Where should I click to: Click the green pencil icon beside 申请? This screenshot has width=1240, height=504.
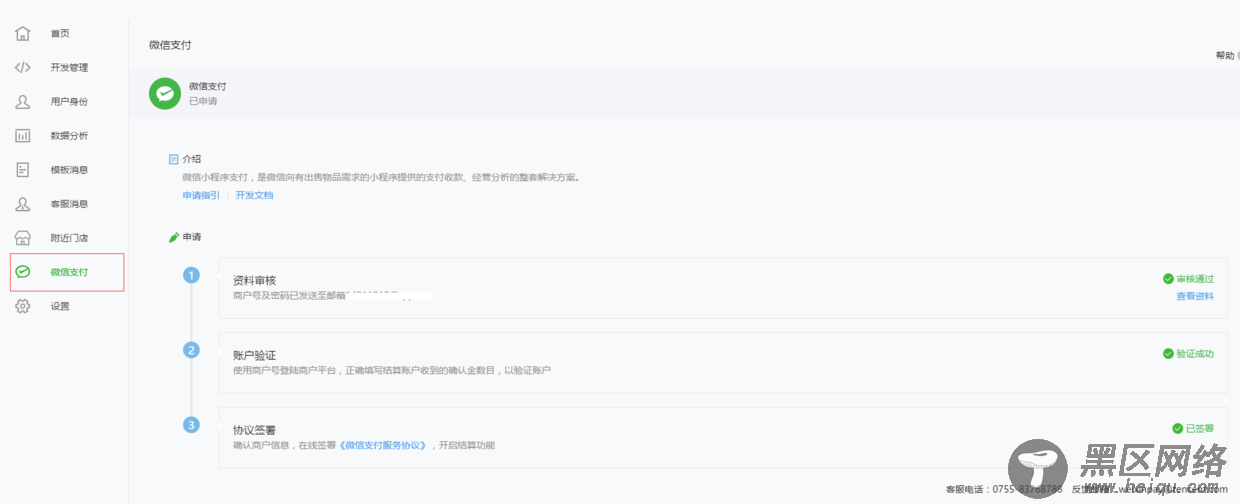point(173,237)
